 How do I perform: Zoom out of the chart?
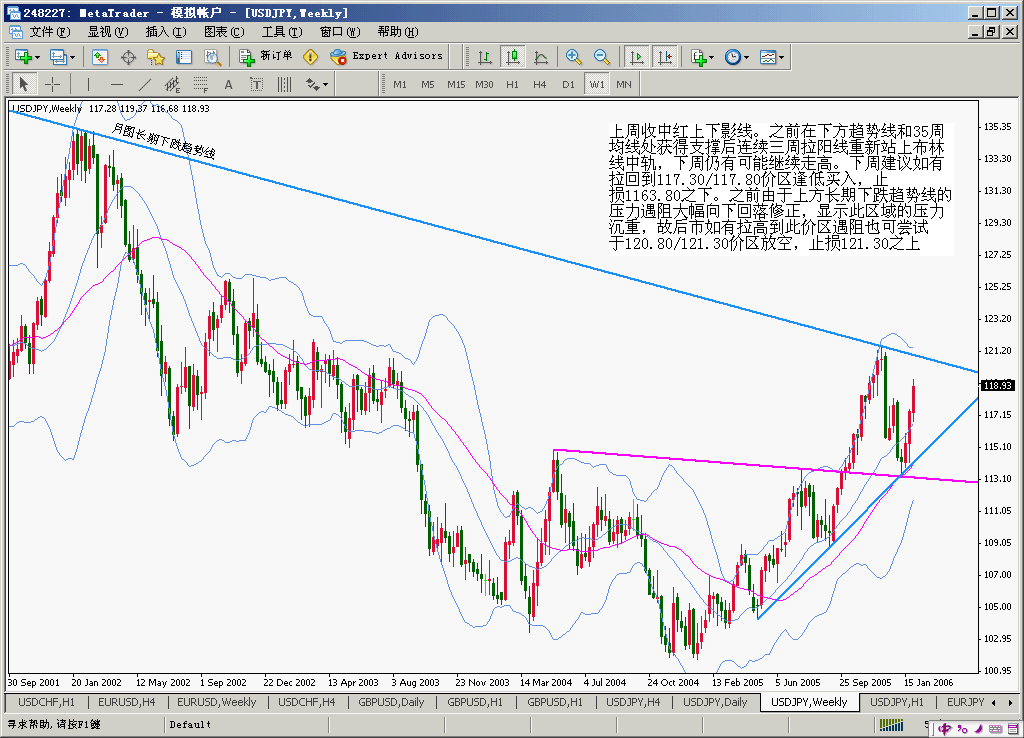[x=601, y=57]
